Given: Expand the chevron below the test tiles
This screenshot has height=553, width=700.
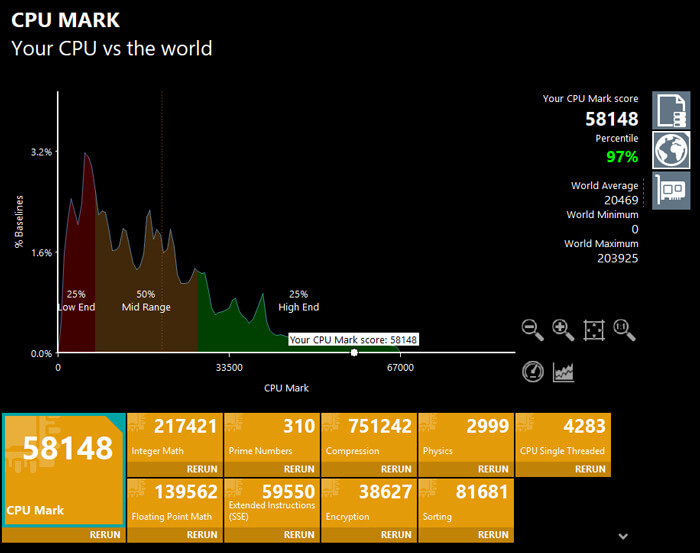Looking at the screenshot, I should pos(623,535).
